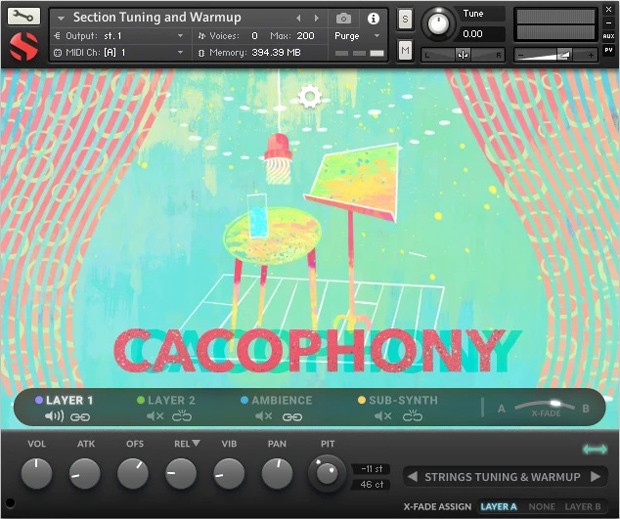
Task: Mute the instrument with the M button
Action: coord(405,50)
